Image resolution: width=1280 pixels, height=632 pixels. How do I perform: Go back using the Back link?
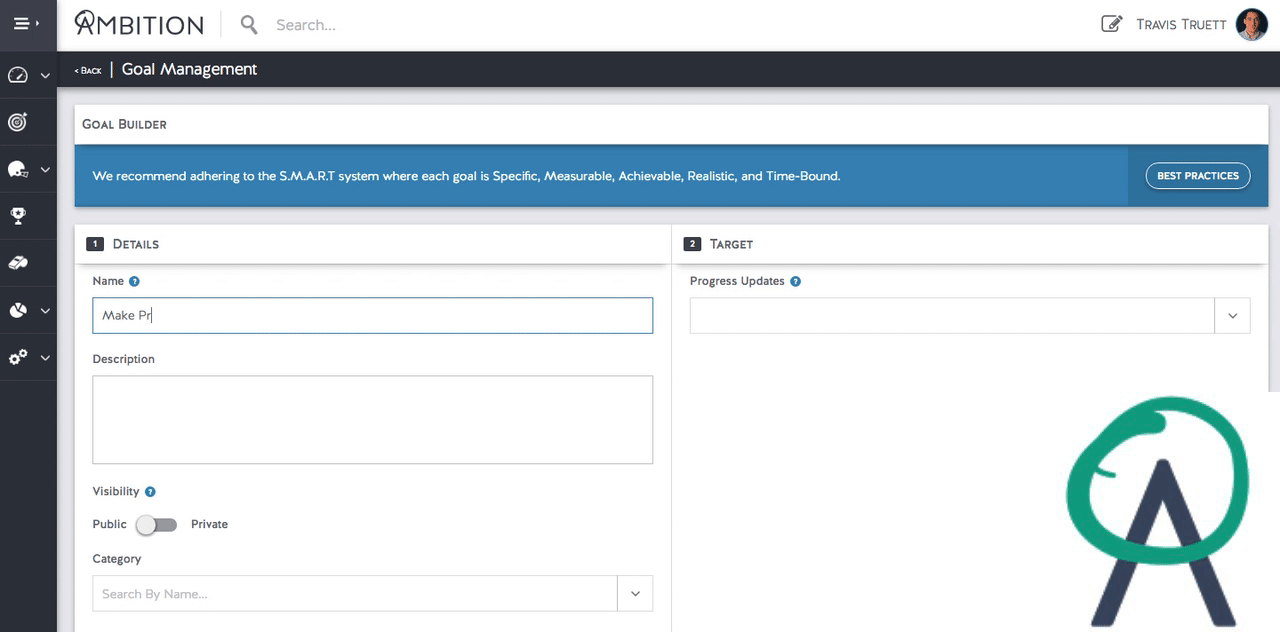pyautogui.click(x=88, y=70)
